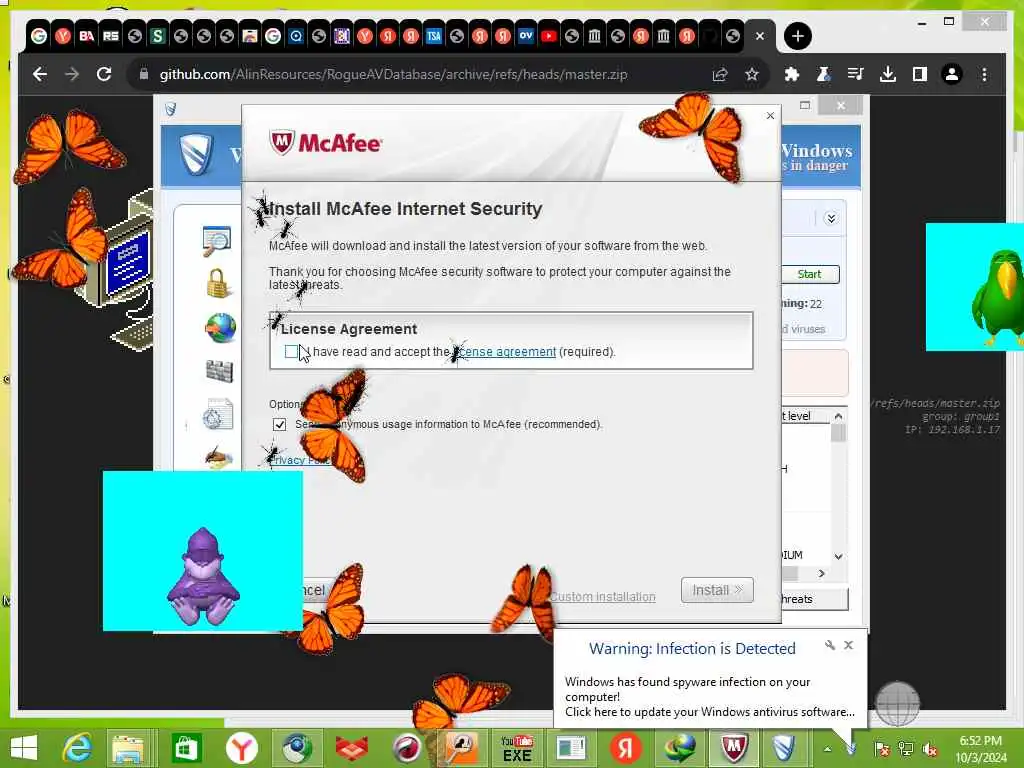Switch to the green S tab

point(157,36)
